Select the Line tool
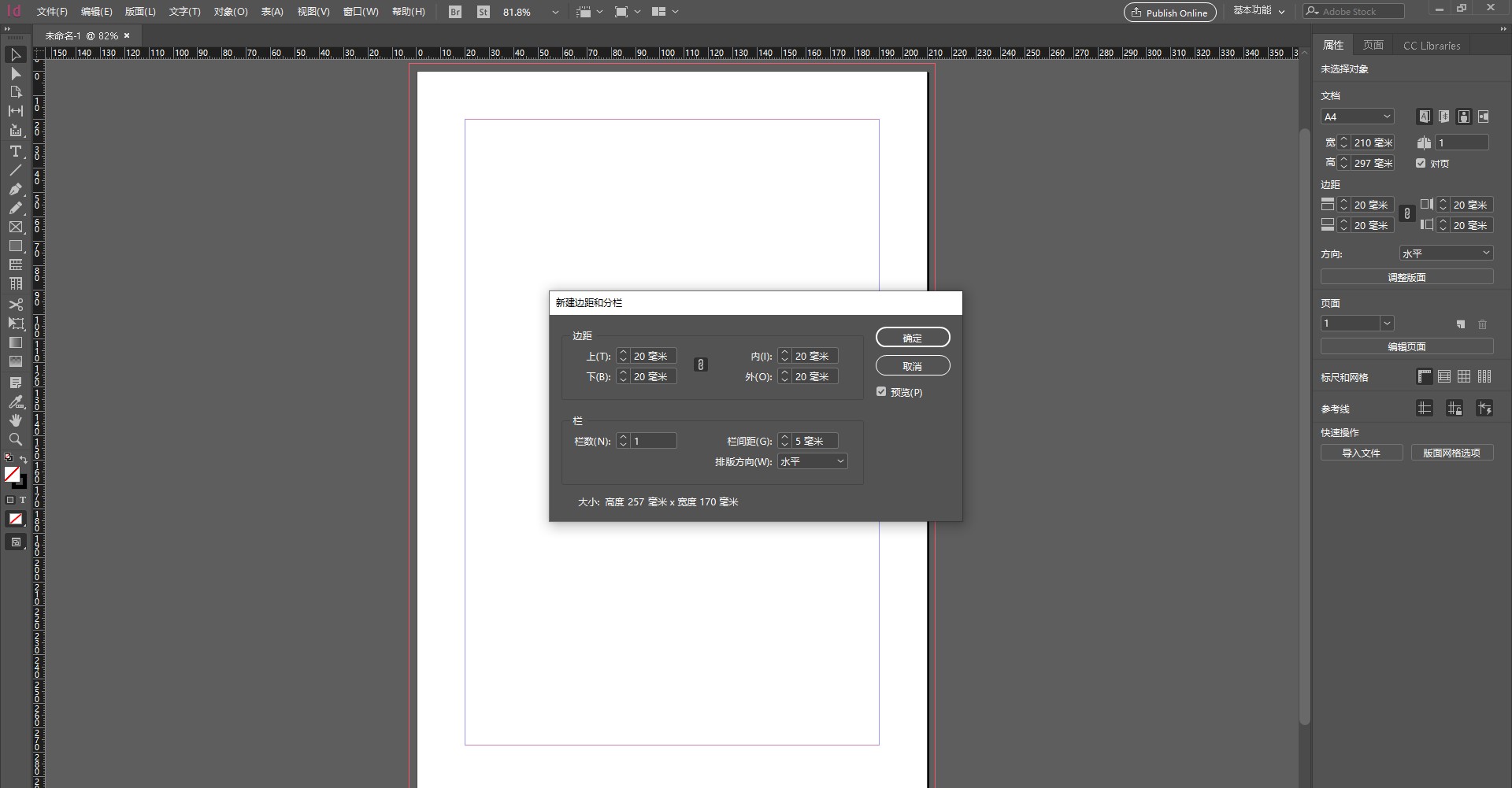Viewport: 1512px width, 788px height. pos(15,170)
